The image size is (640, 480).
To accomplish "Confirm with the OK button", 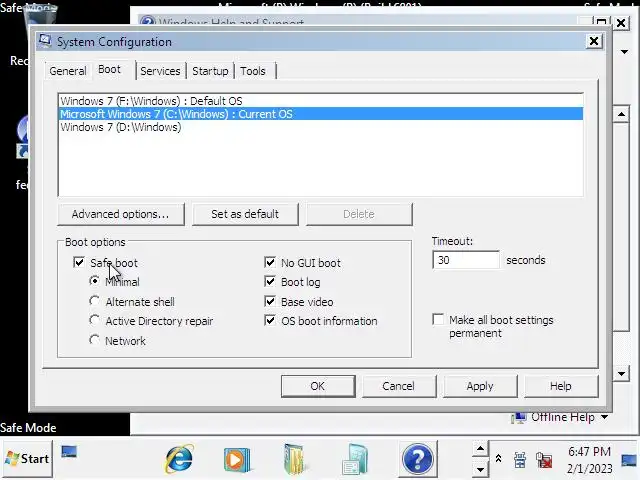I will 318,386.
